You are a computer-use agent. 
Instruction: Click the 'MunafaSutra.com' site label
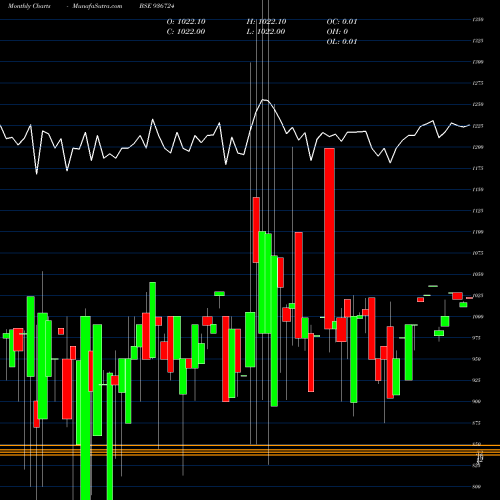click(97, 6)
